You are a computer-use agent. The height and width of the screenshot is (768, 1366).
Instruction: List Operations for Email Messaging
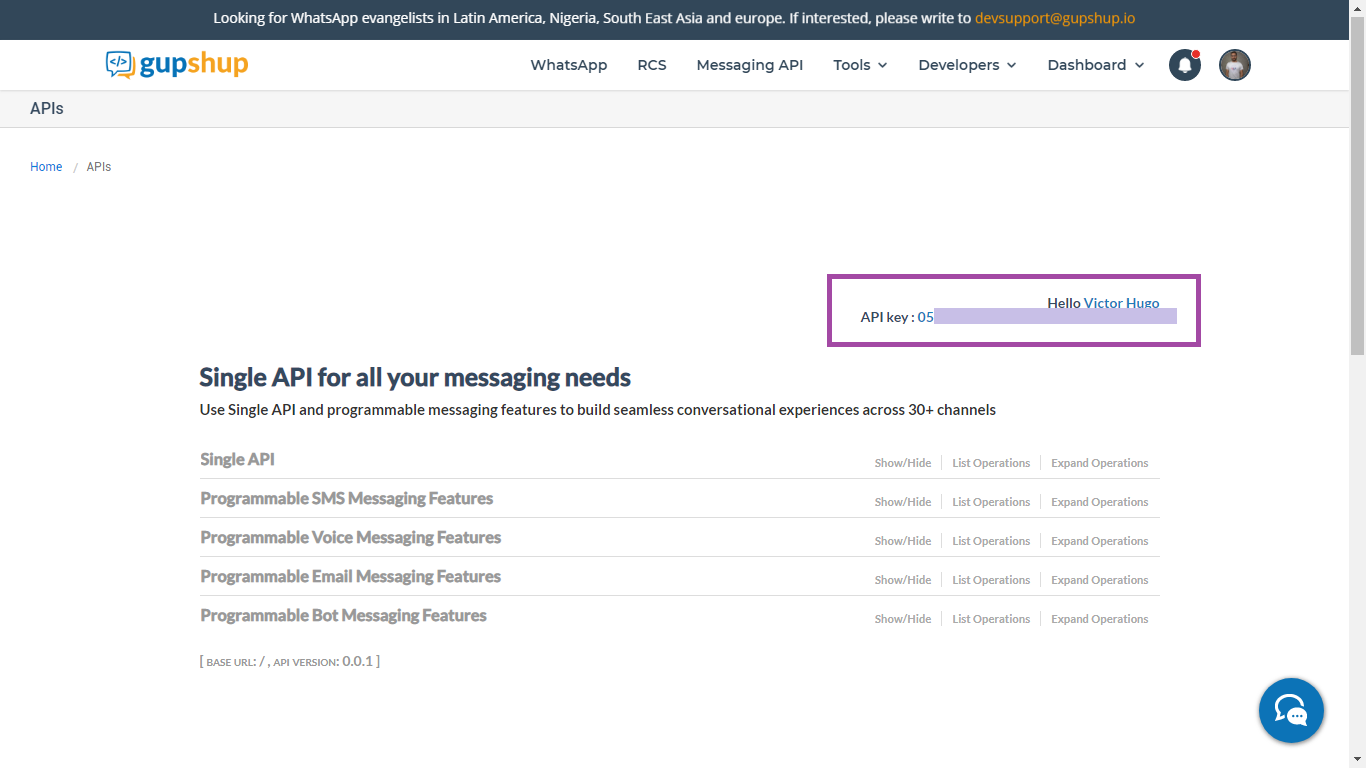991,580
